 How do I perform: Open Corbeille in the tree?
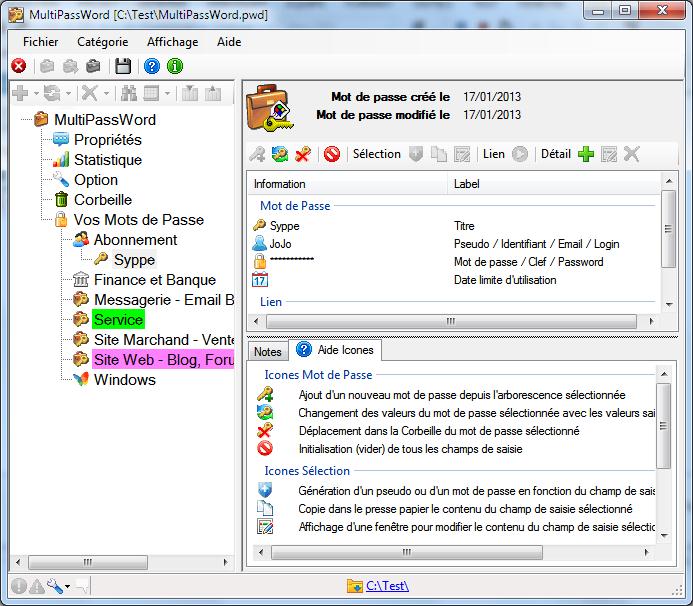point(103,200)
